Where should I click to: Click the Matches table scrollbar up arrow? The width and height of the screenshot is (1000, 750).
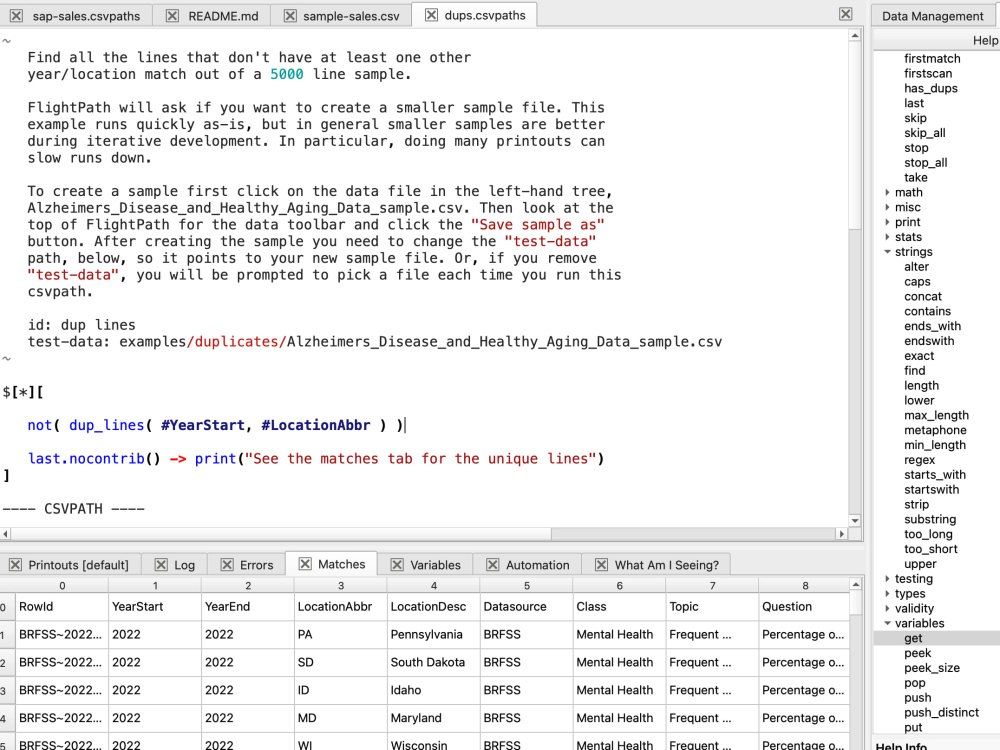tap(856, 584)
